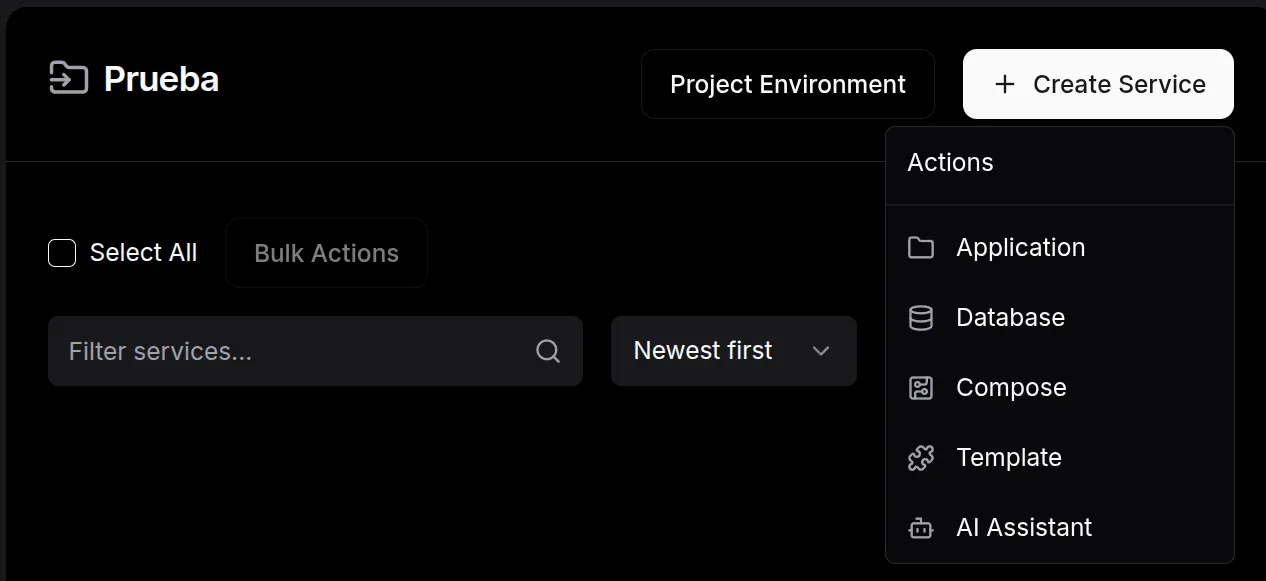Click the Select All label text
The image size is (1266, 581).
click(143, 253)
